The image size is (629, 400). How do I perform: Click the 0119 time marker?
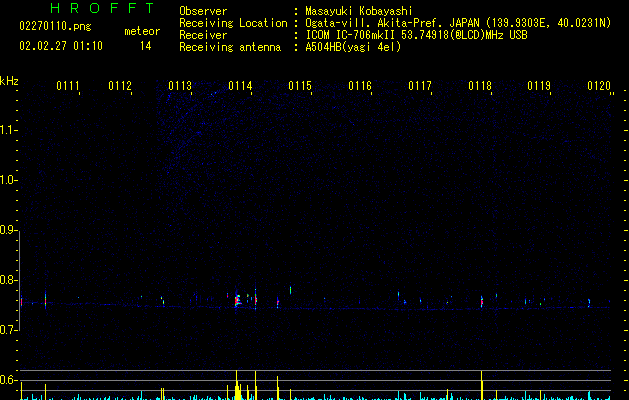[x=539, y=86]
